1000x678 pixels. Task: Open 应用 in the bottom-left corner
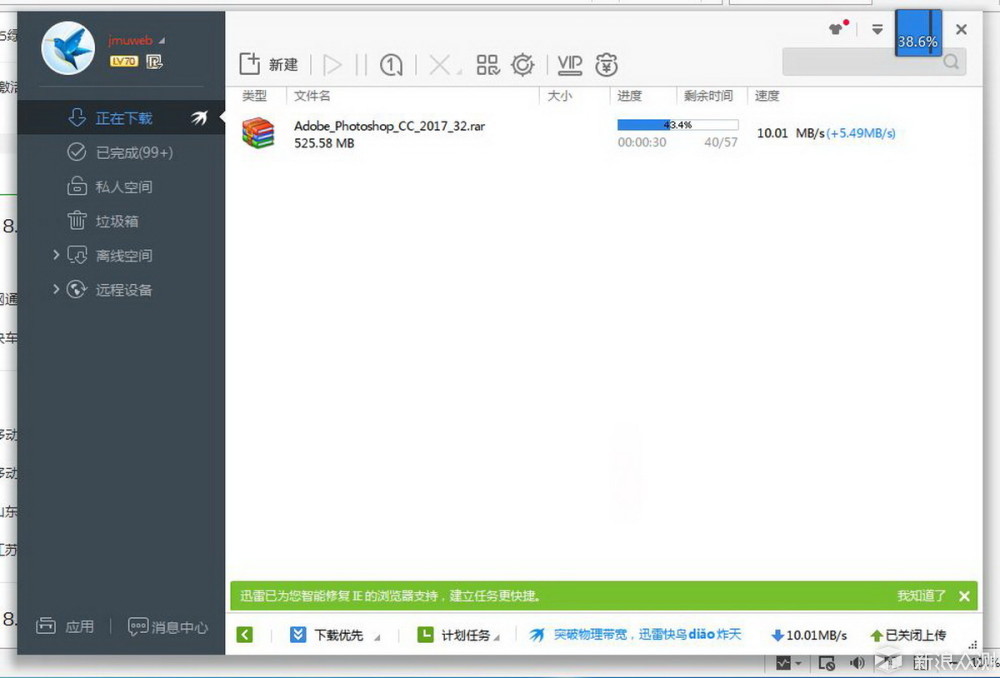(x=66, y=626)
